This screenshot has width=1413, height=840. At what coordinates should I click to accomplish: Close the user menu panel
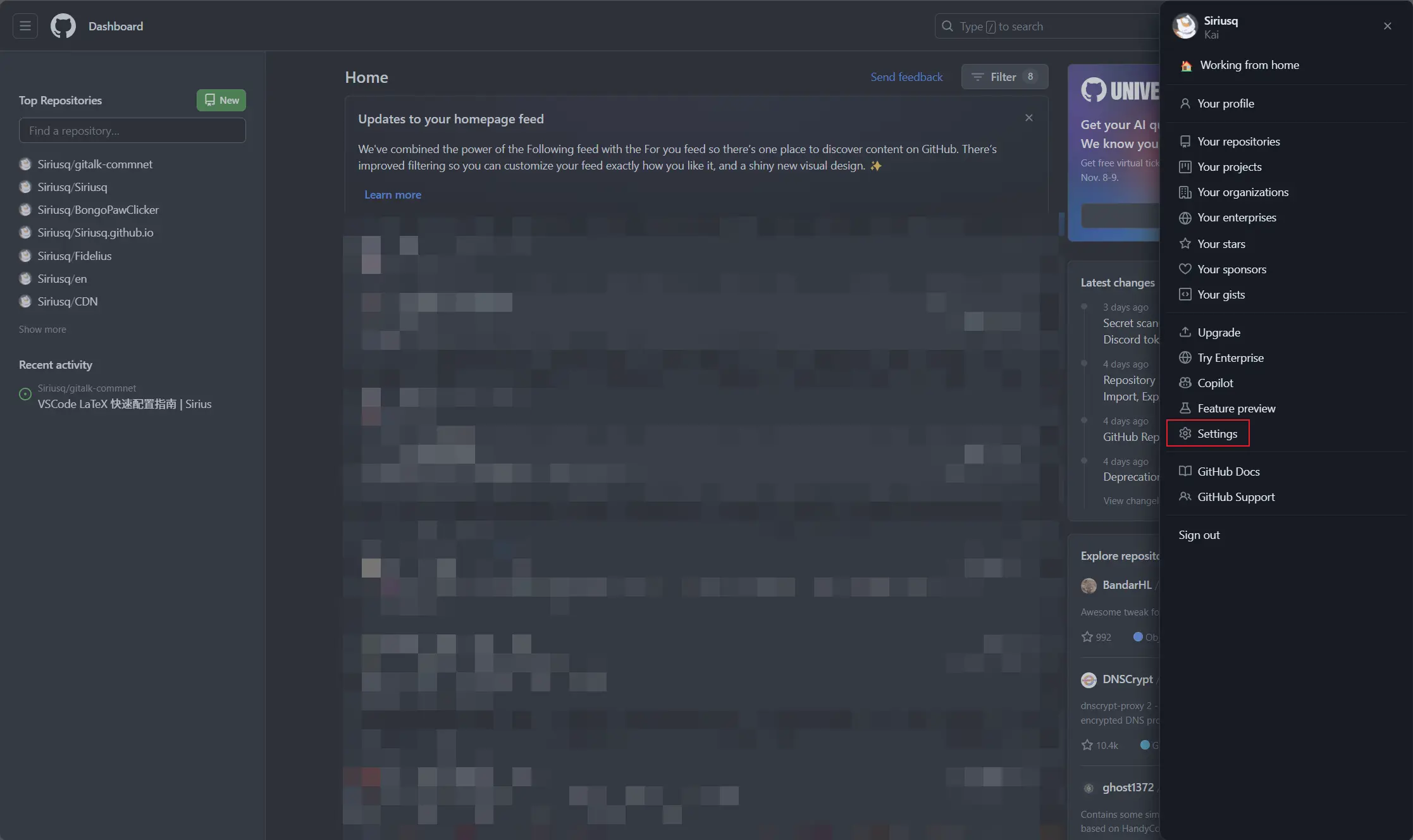coord(1388,26)
